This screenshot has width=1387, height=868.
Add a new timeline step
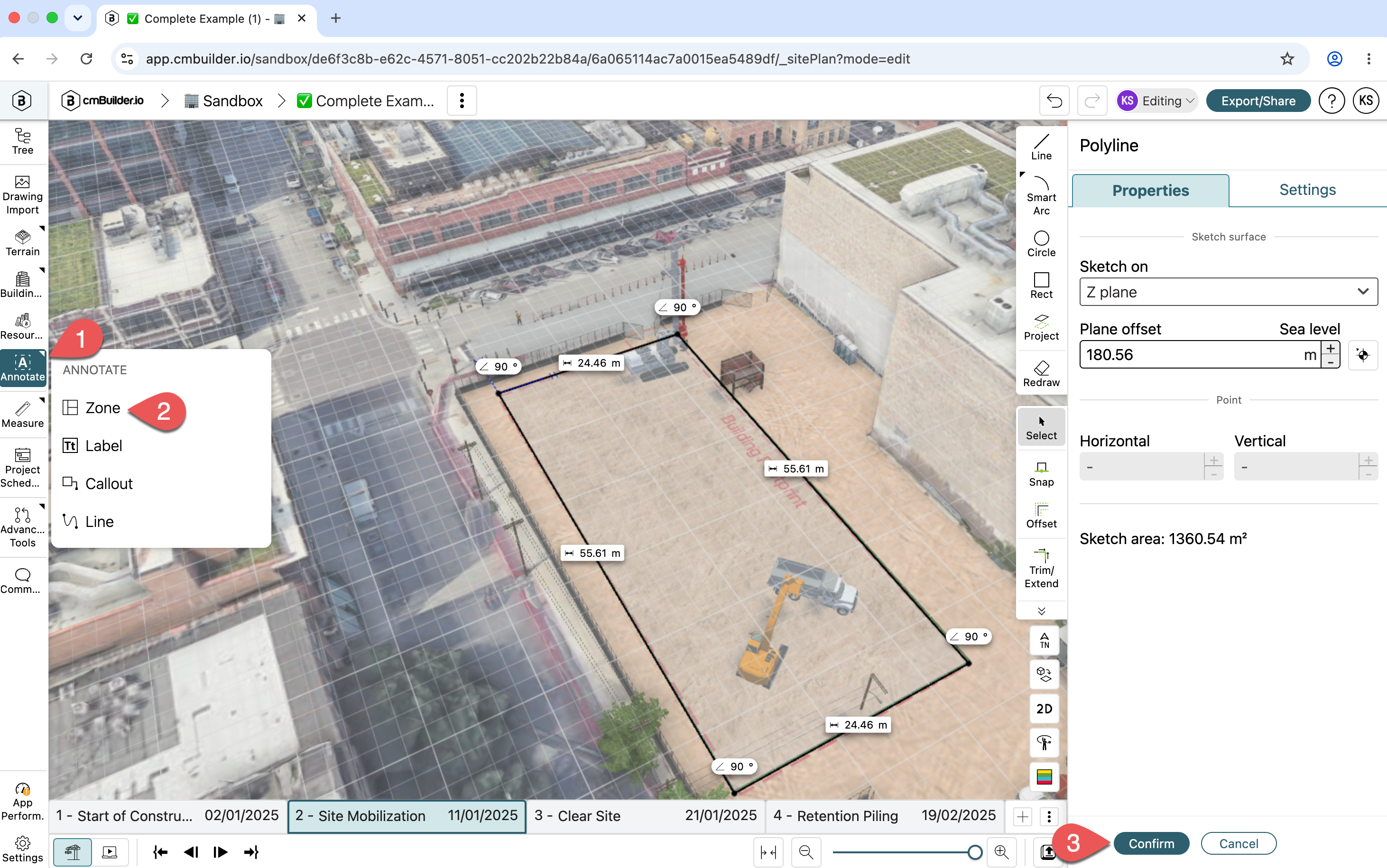tap(1022, 816)
